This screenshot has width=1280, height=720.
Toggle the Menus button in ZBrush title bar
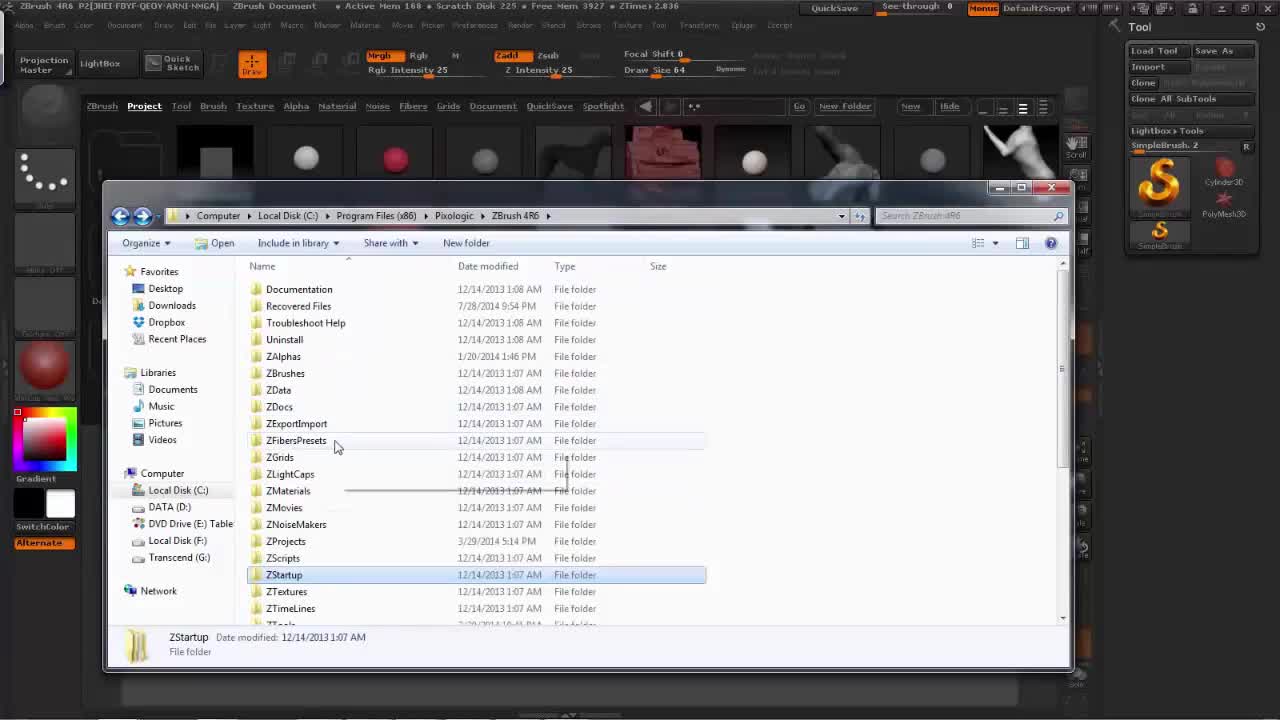click(x=983, y=8)
